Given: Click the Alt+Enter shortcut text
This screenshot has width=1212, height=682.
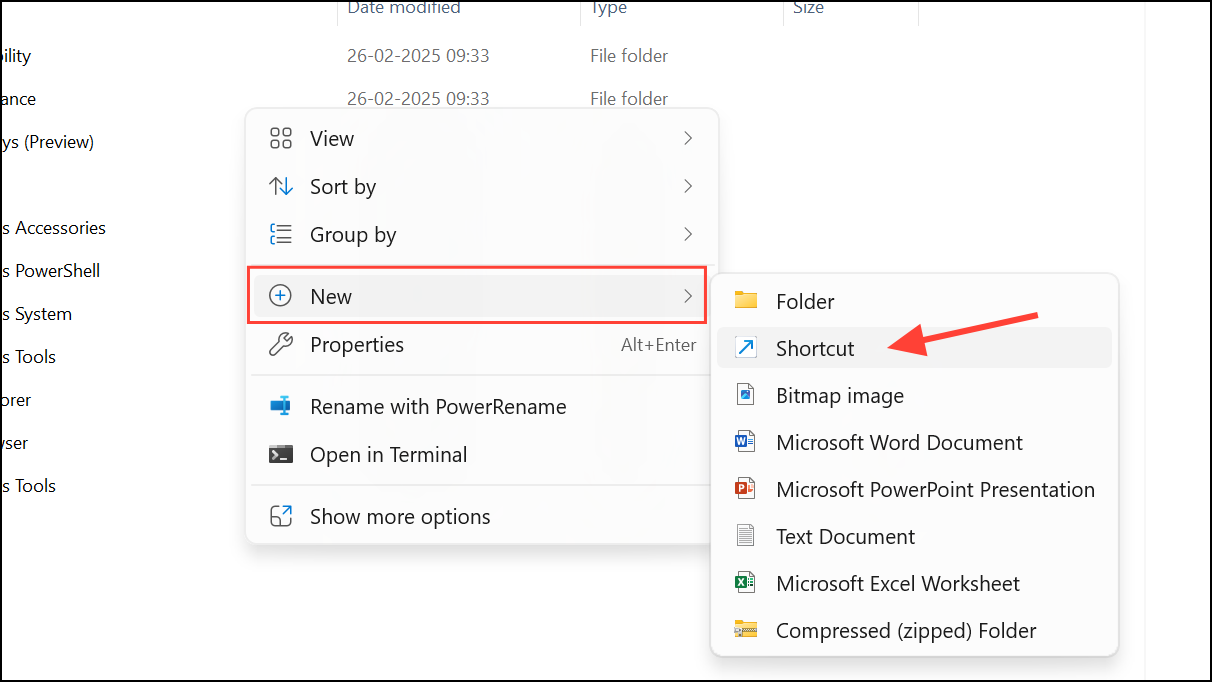Looking at the screenshot, I should (x=658, y=345).
